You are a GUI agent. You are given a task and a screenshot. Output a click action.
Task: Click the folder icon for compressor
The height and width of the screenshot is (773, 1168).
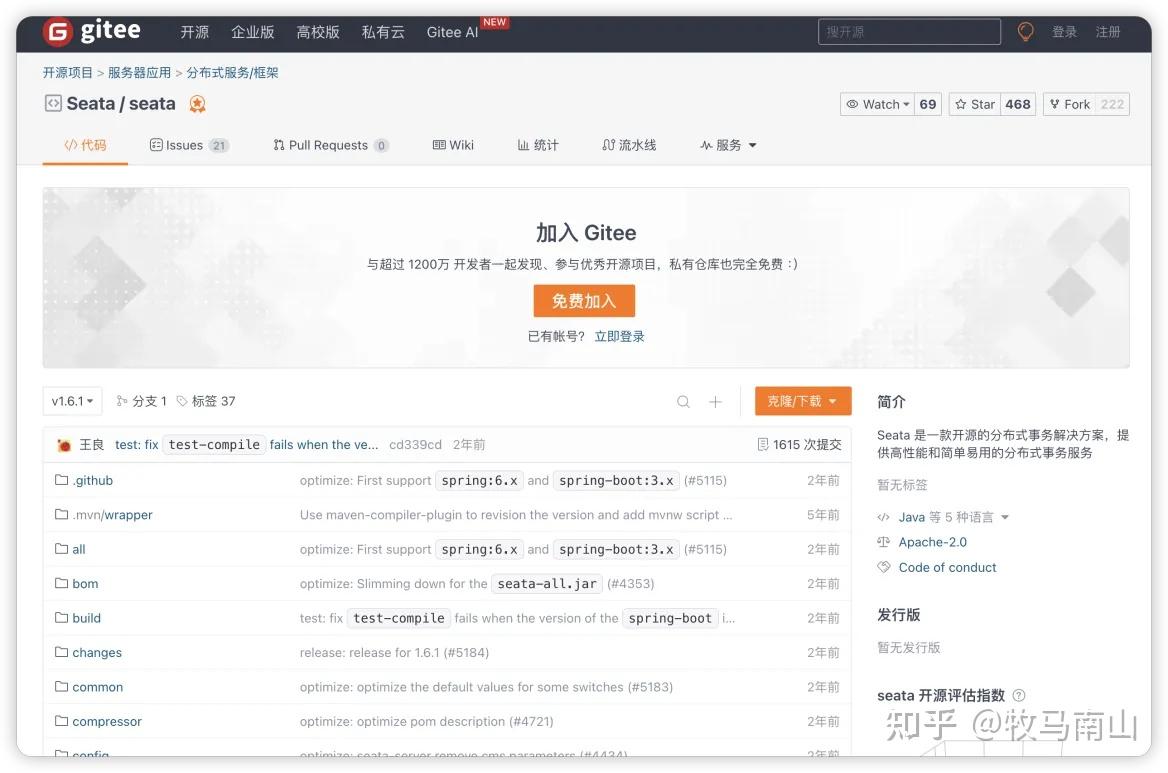coord(61,721)
